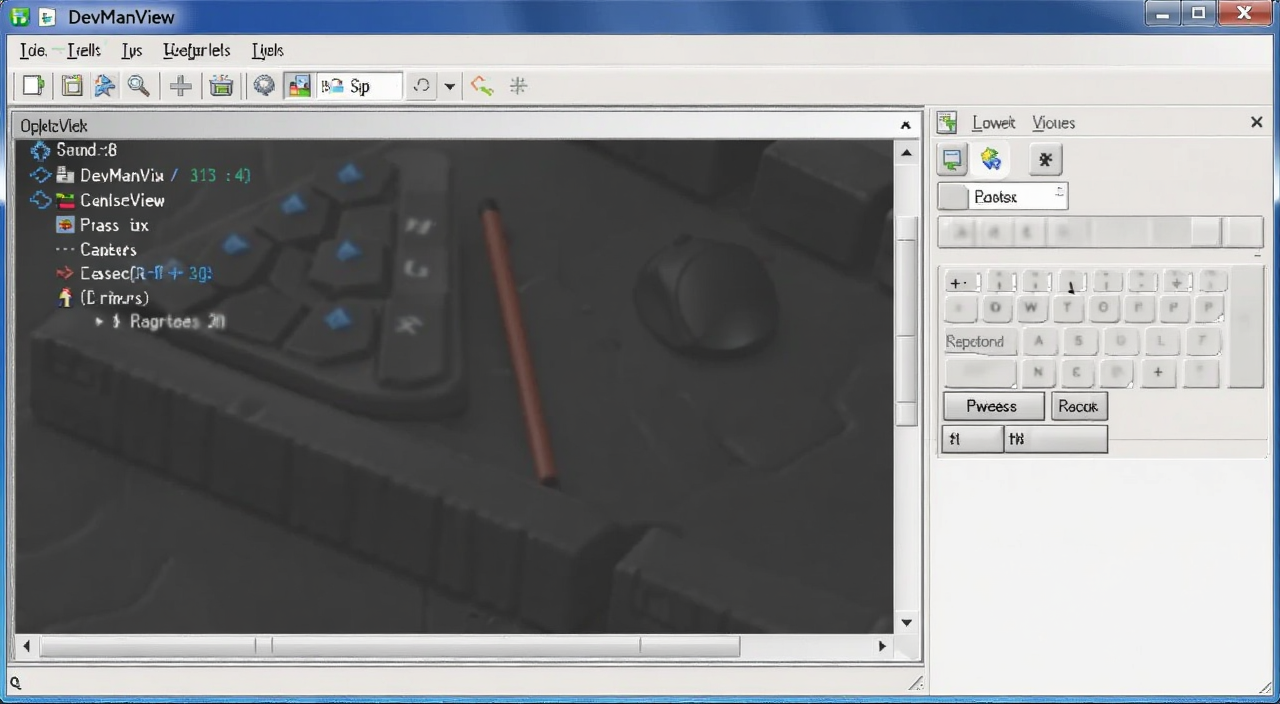Click the 'N' key on the keypad

coord(1038,374)
